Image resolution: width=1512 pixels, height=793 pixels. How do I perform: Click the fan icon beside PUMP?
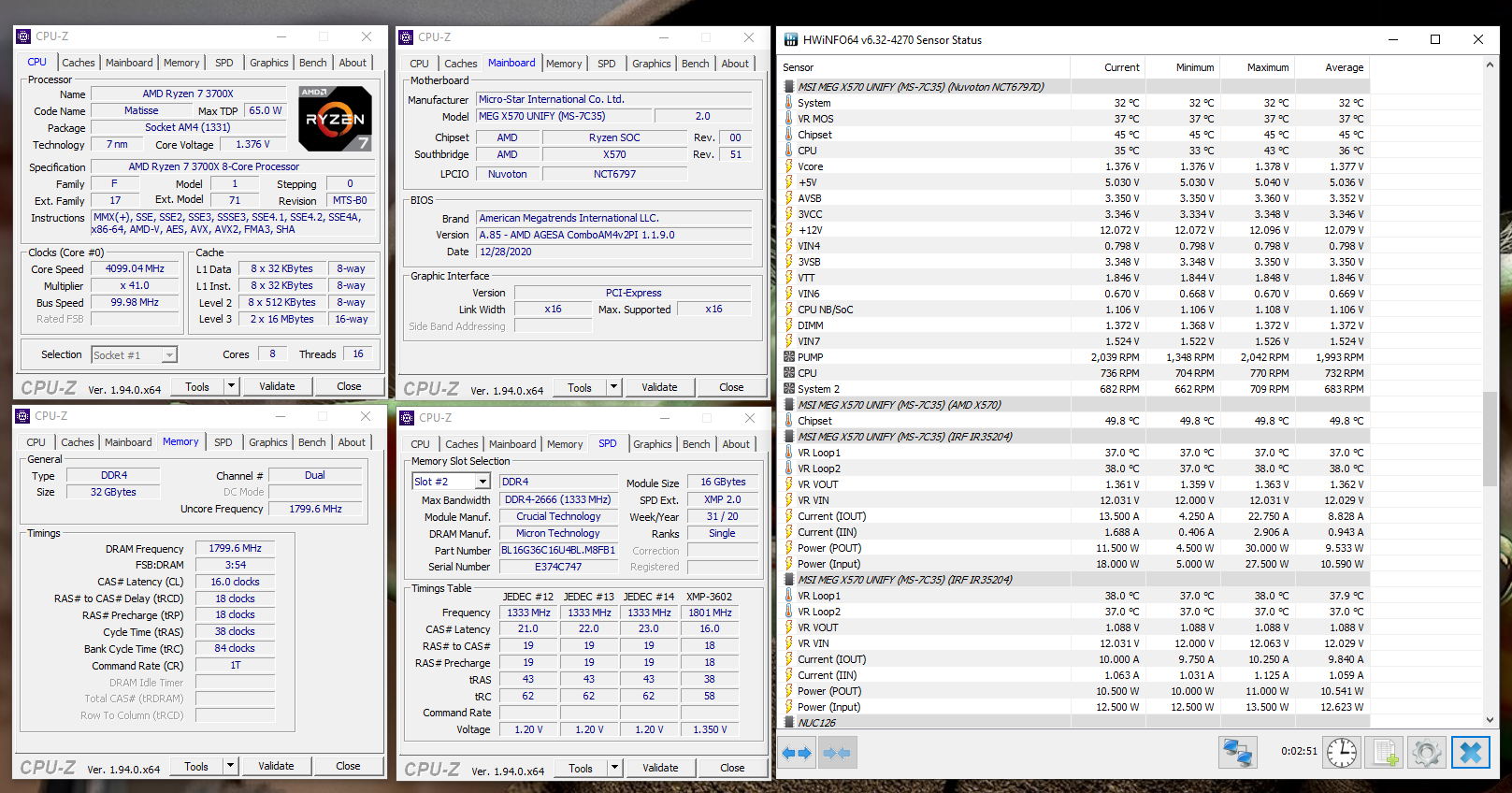[x=789, y=357]
